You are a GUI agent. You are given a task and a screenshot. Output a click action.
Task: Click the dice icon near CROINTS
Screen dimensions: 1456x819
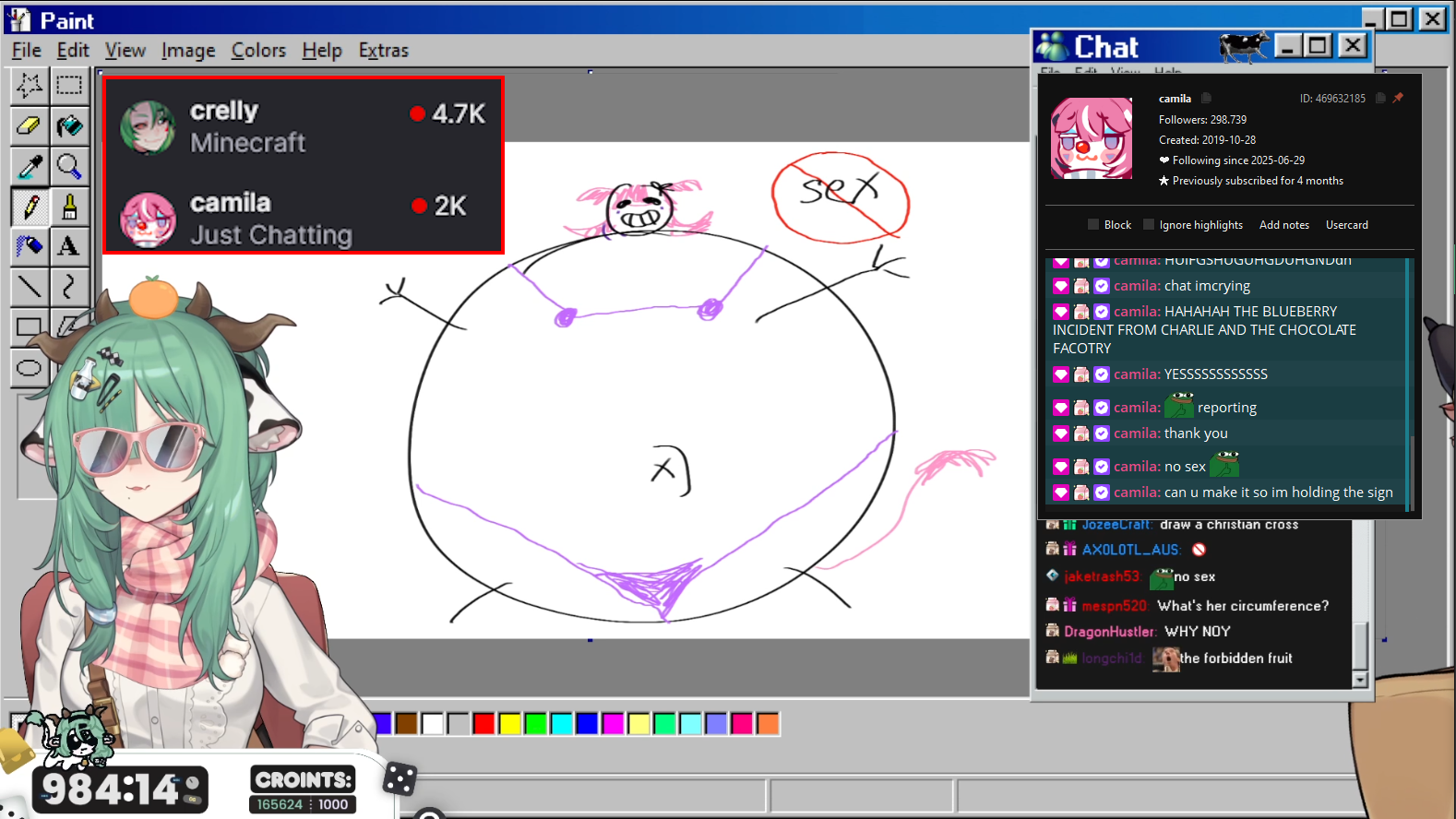coord(400,779)
